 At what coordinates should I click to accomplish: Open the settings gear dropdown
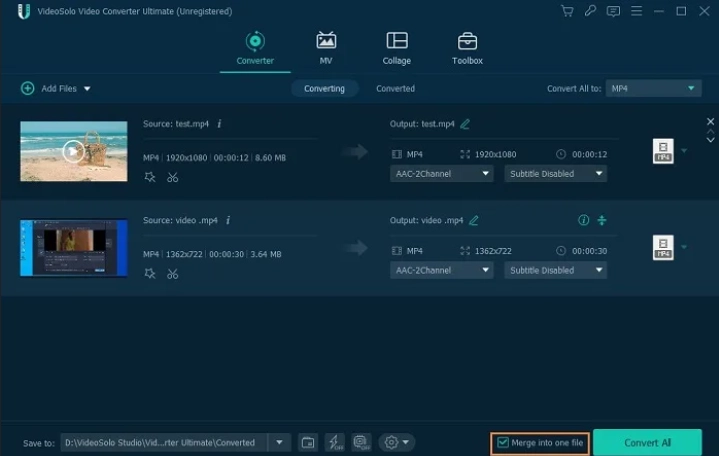coord(397,443)
